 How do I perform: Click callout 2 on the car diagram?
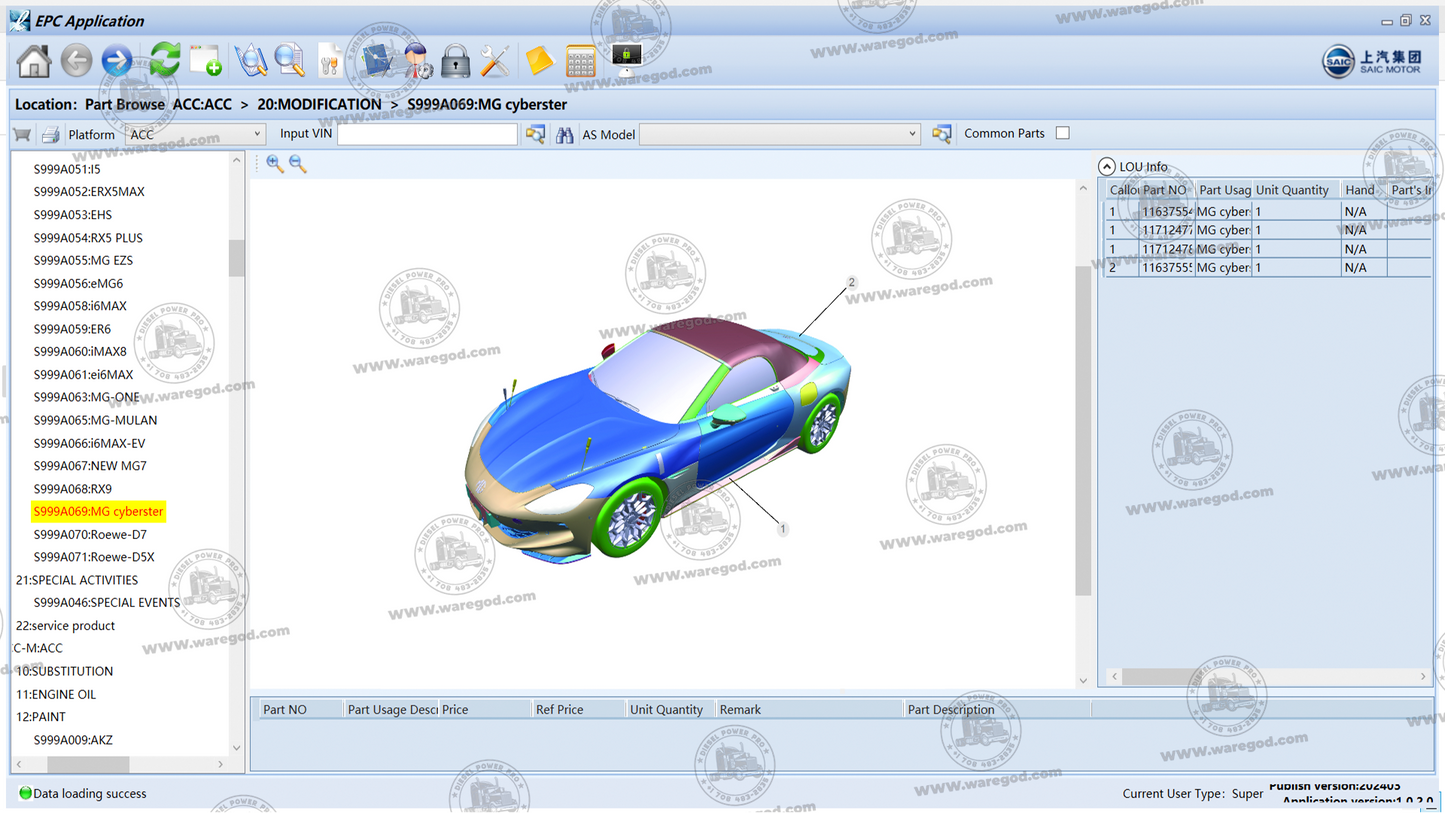coord(852,283)
